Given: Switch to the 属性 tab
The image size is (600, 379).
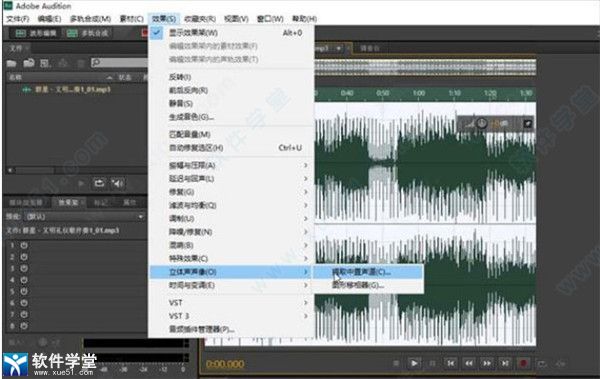Looking at the screenshot, I should [x=129, y=203].
